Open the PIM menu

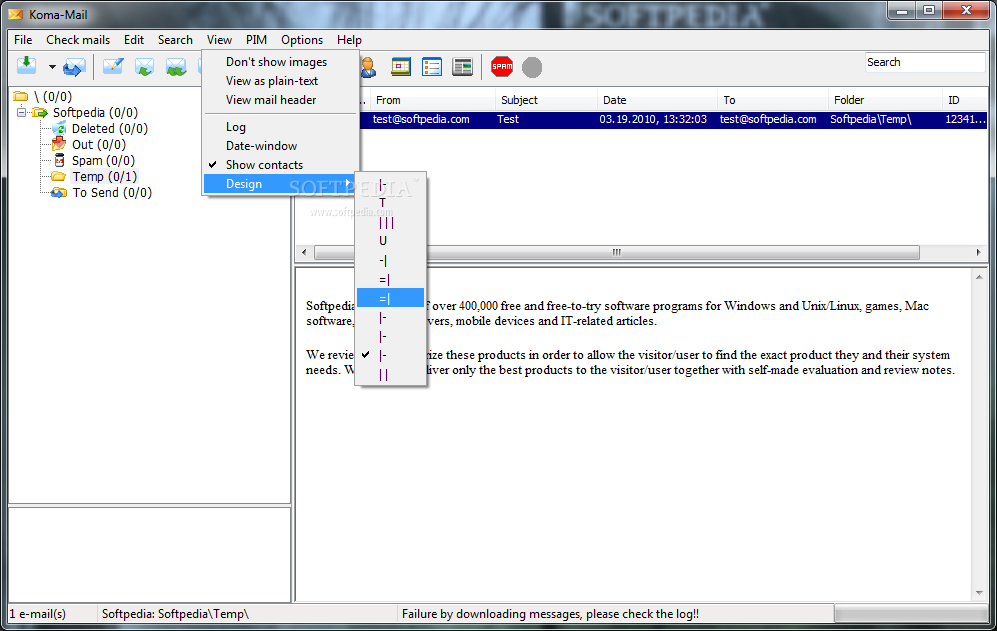(x=256, y=39)
